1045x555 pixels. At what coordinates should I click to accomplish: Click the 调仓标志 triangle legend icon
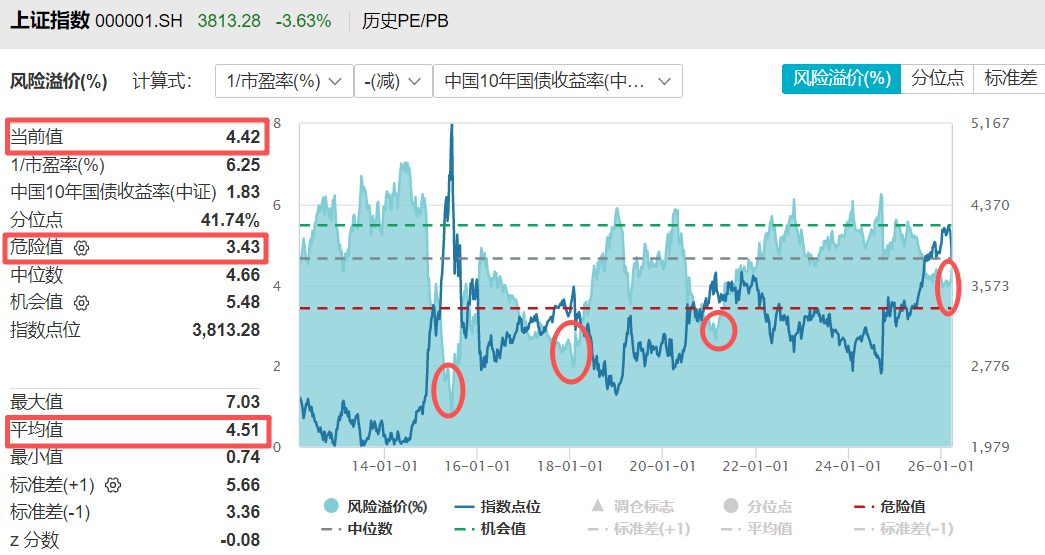598,507
